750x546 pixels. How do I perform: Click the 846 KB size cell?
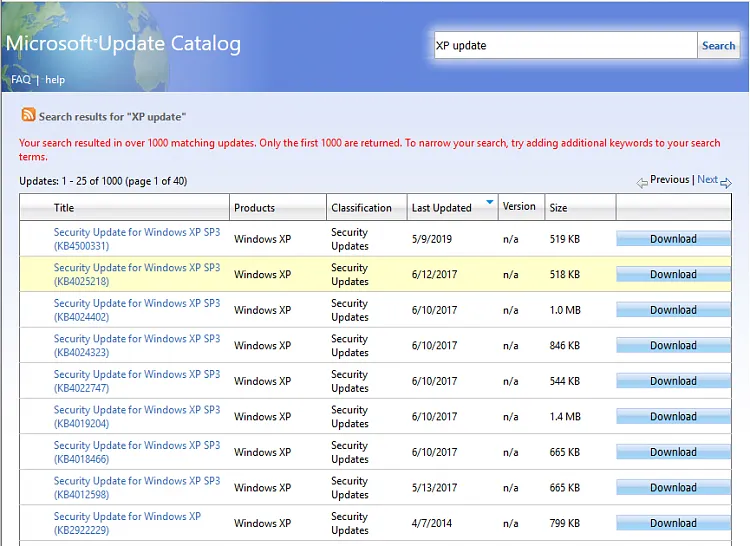pyautogui.click(x=564, y=345)
